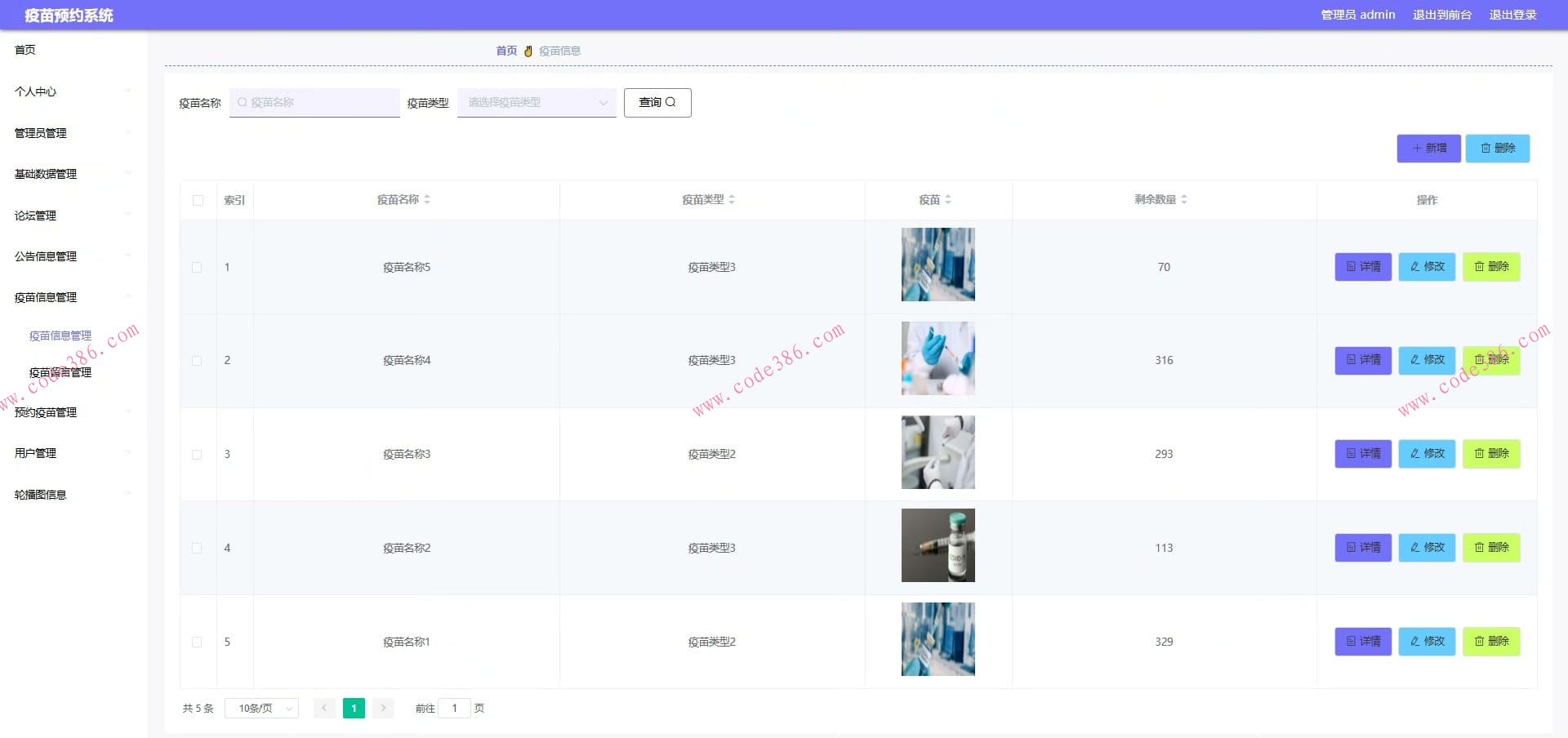Image resolution: width=1568 pixels, height=738 pixels.
Task: Delete the 疫苗名称1 row
Action: [x=1491, y=642]
